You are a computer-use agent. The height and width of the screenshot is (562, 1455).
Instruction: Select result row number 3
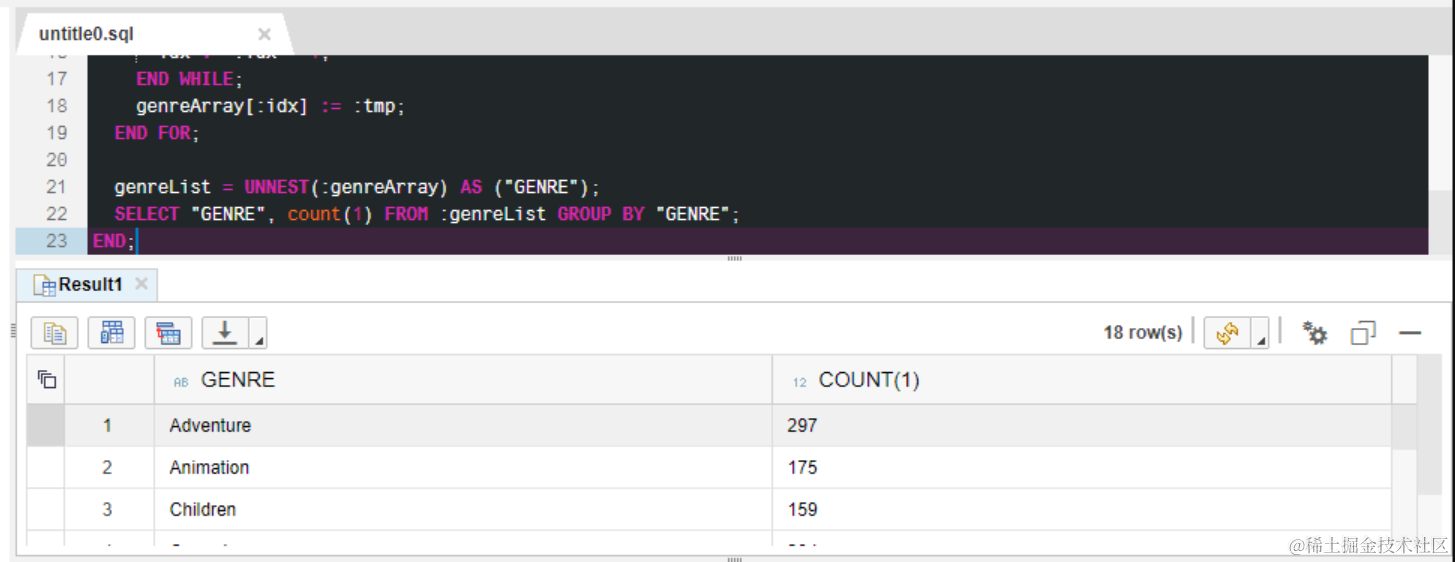(x=108, y=510)
